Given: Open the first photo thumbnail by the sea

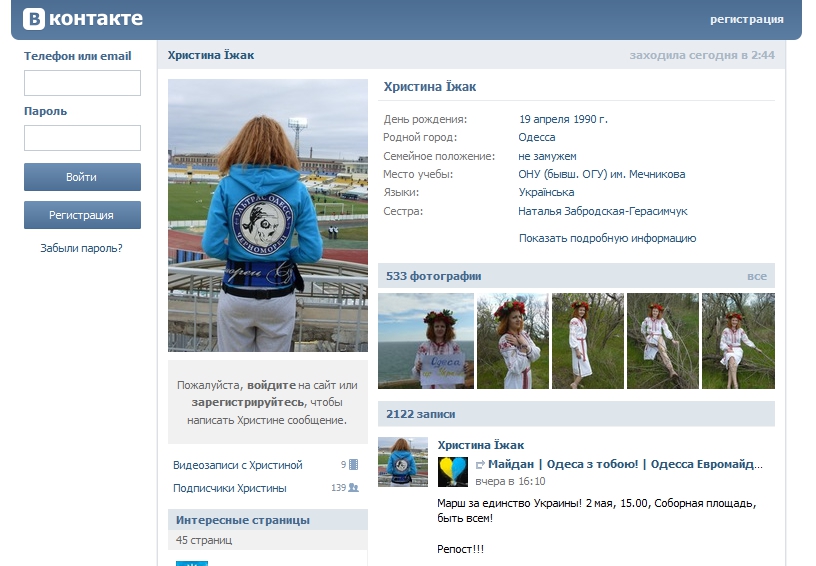Looking at the screenshot, I should click(x=426, y=341).
